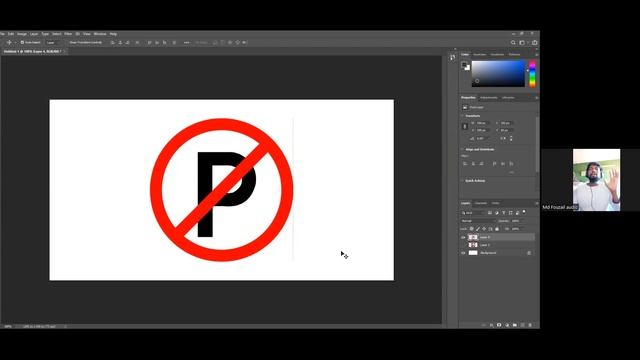Screen dimensions: 640x360
Task: Hide Layer 2 using its eye icon
Action: point(463,237)
